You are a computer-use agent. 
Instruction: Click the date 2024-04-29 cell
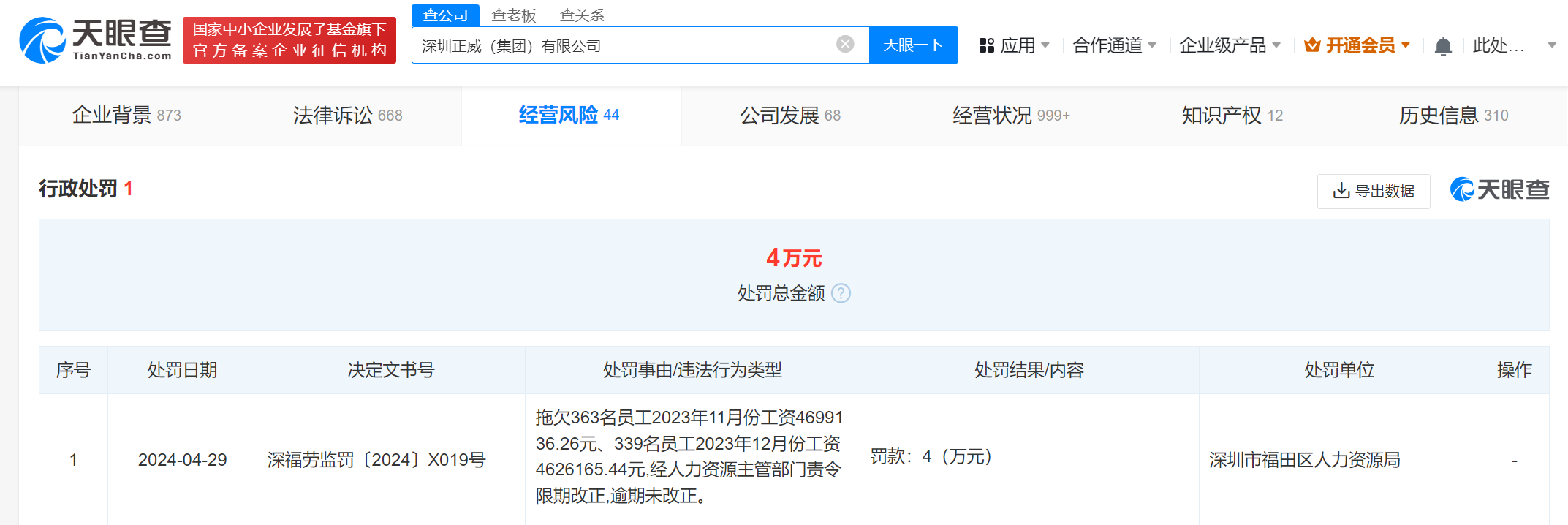point(182,460)
